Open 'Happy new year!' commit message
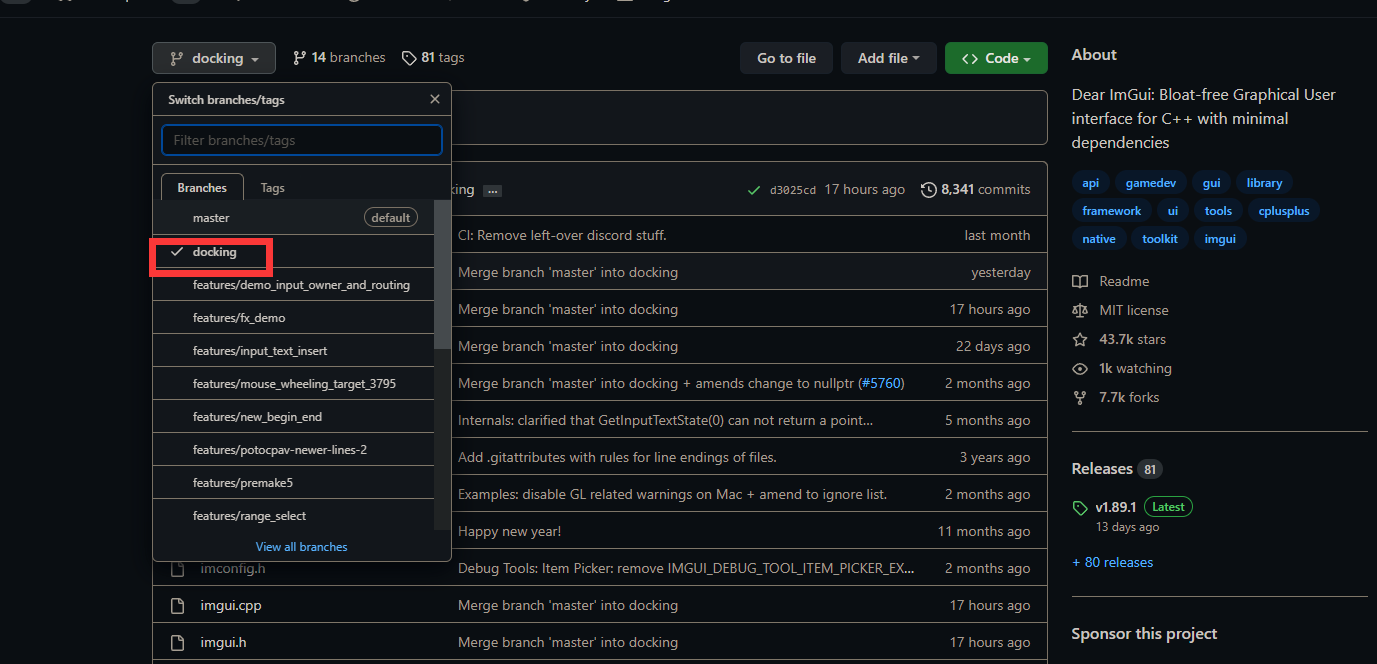The height and width of the screenshot is (664, 1377). tap(509, 531)
